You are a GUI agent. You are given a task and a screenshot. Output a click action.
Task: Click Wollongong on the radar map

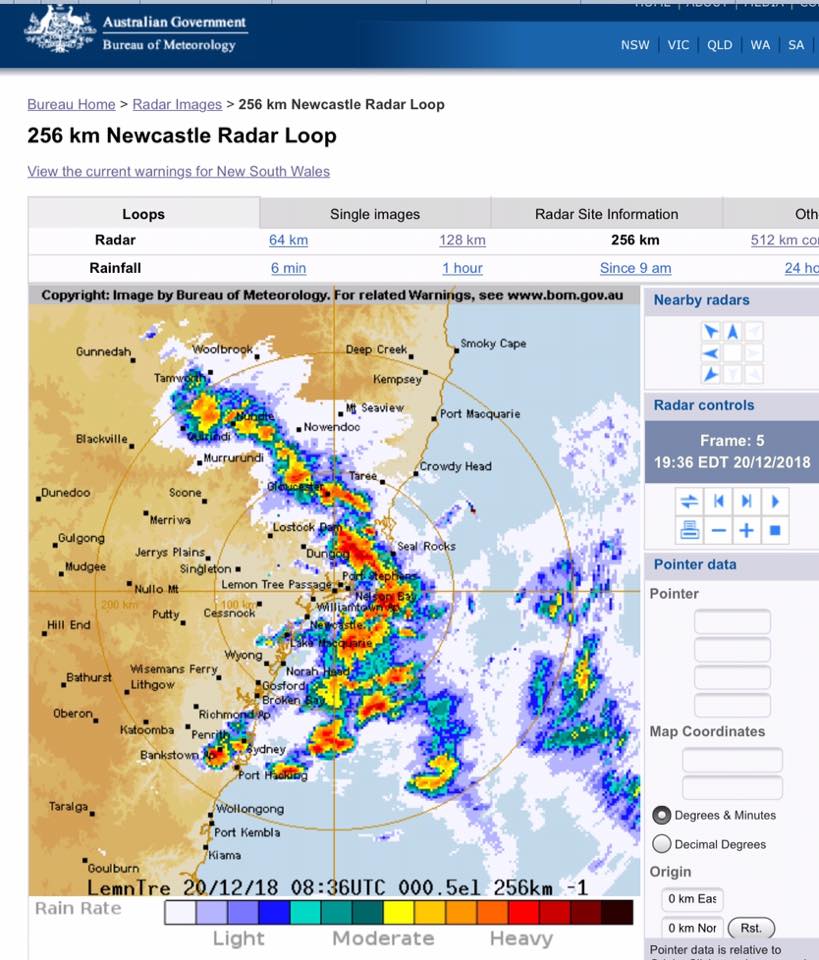[x=250, y=809]
